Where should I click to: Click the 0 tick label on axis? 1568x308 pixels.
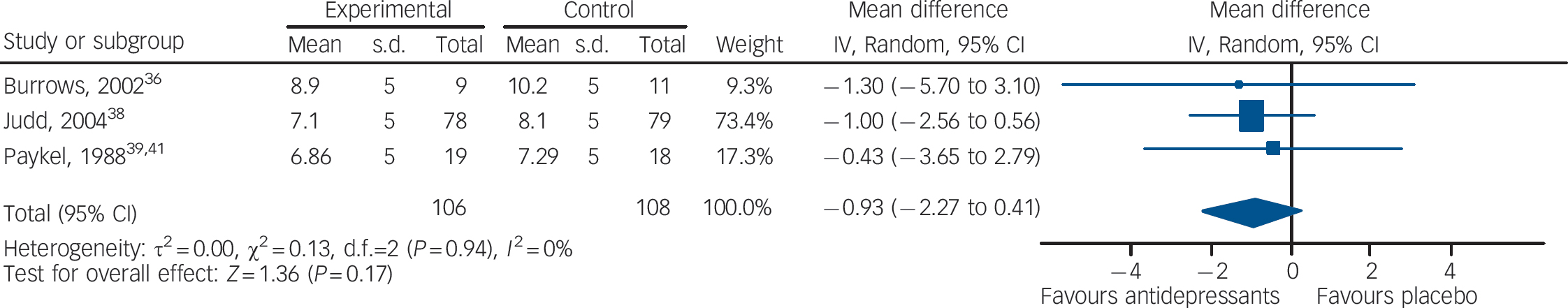tap(1292, 271)
